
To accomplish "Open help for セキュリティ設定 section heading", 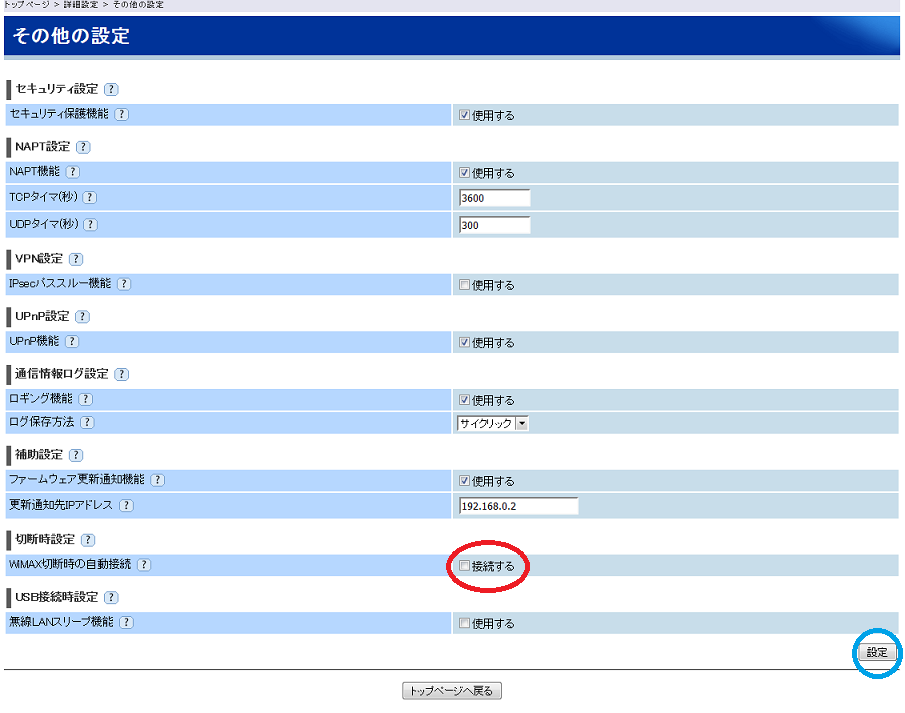I will pyautogui.click(x=111, y=89).
